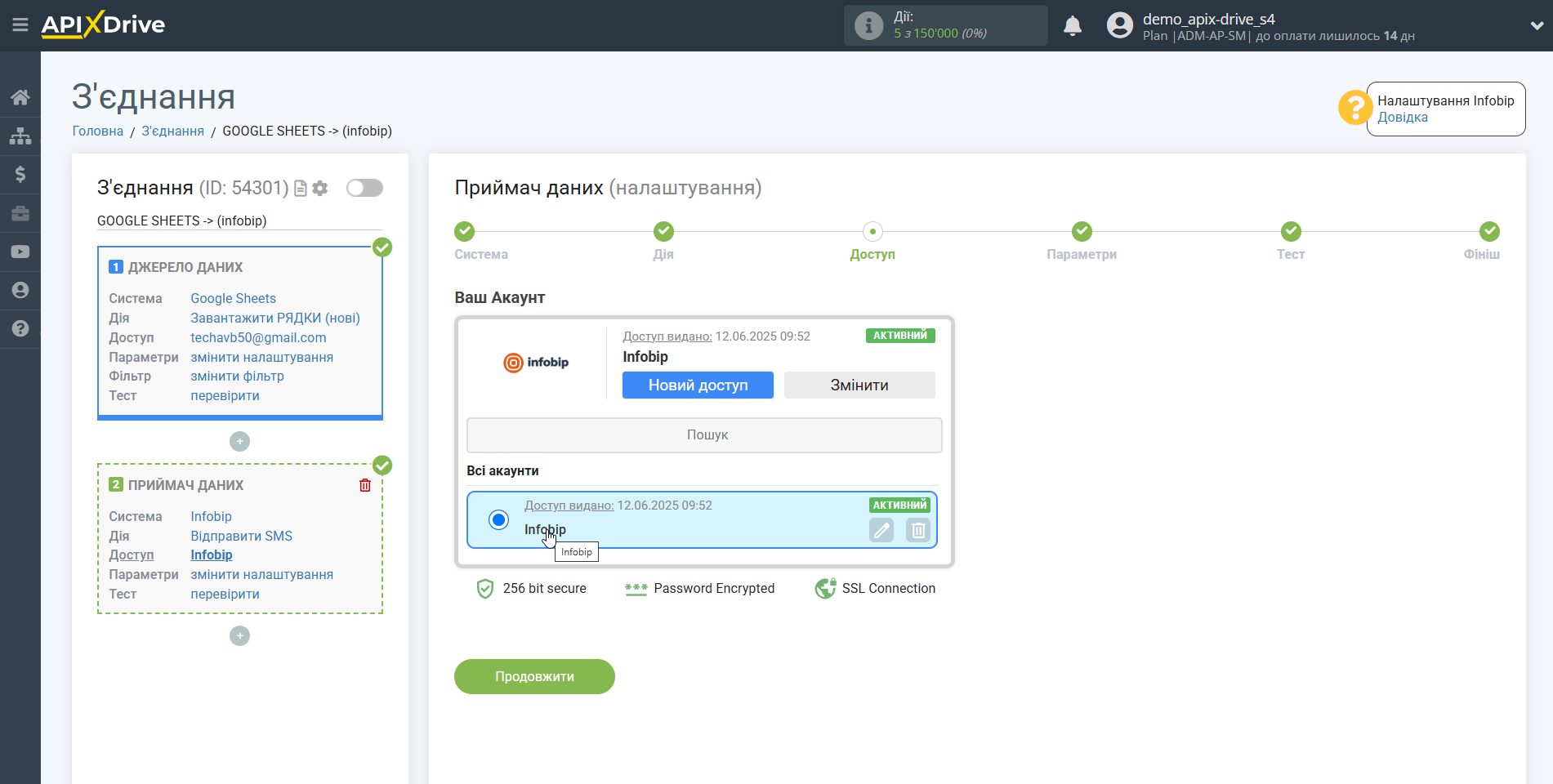Open briefcase icon in sidebar
1553x784 pixels.
point(20,213)
